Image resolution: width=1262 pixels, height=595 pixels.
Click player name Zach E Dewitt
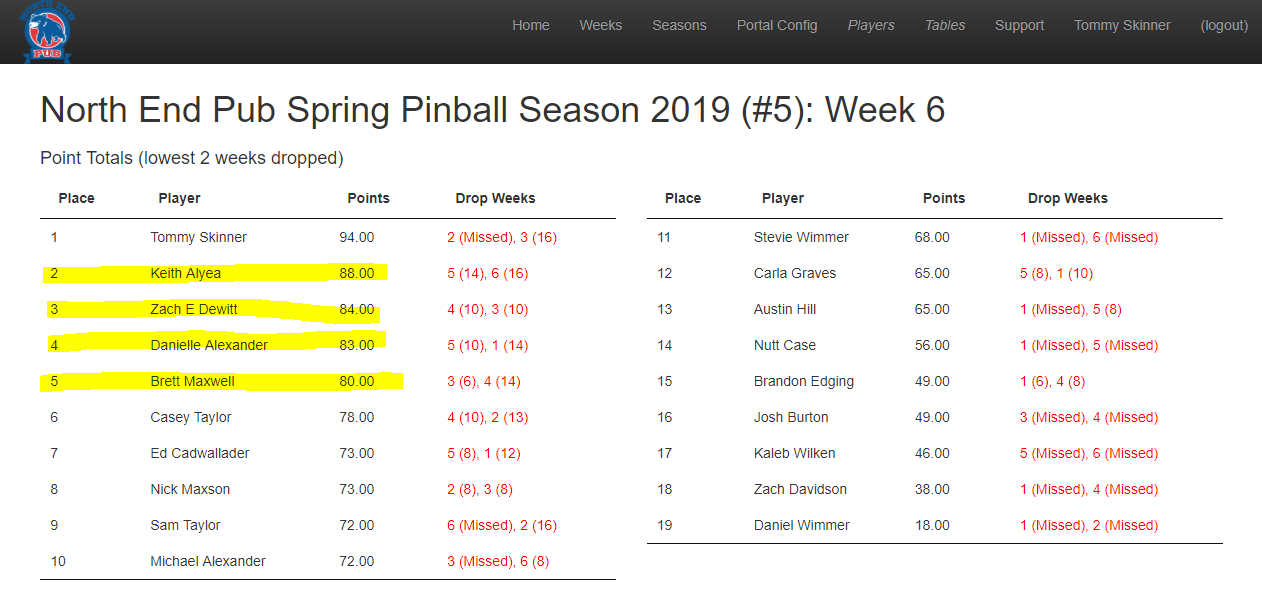tap(194, 309)
